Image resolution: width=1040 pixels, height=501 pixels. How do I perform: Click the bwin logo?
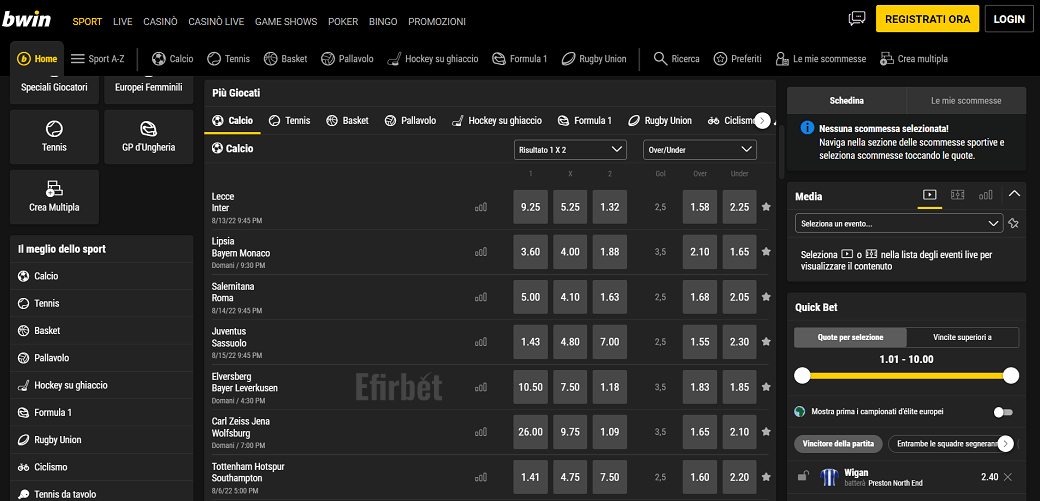pos(27,20)
